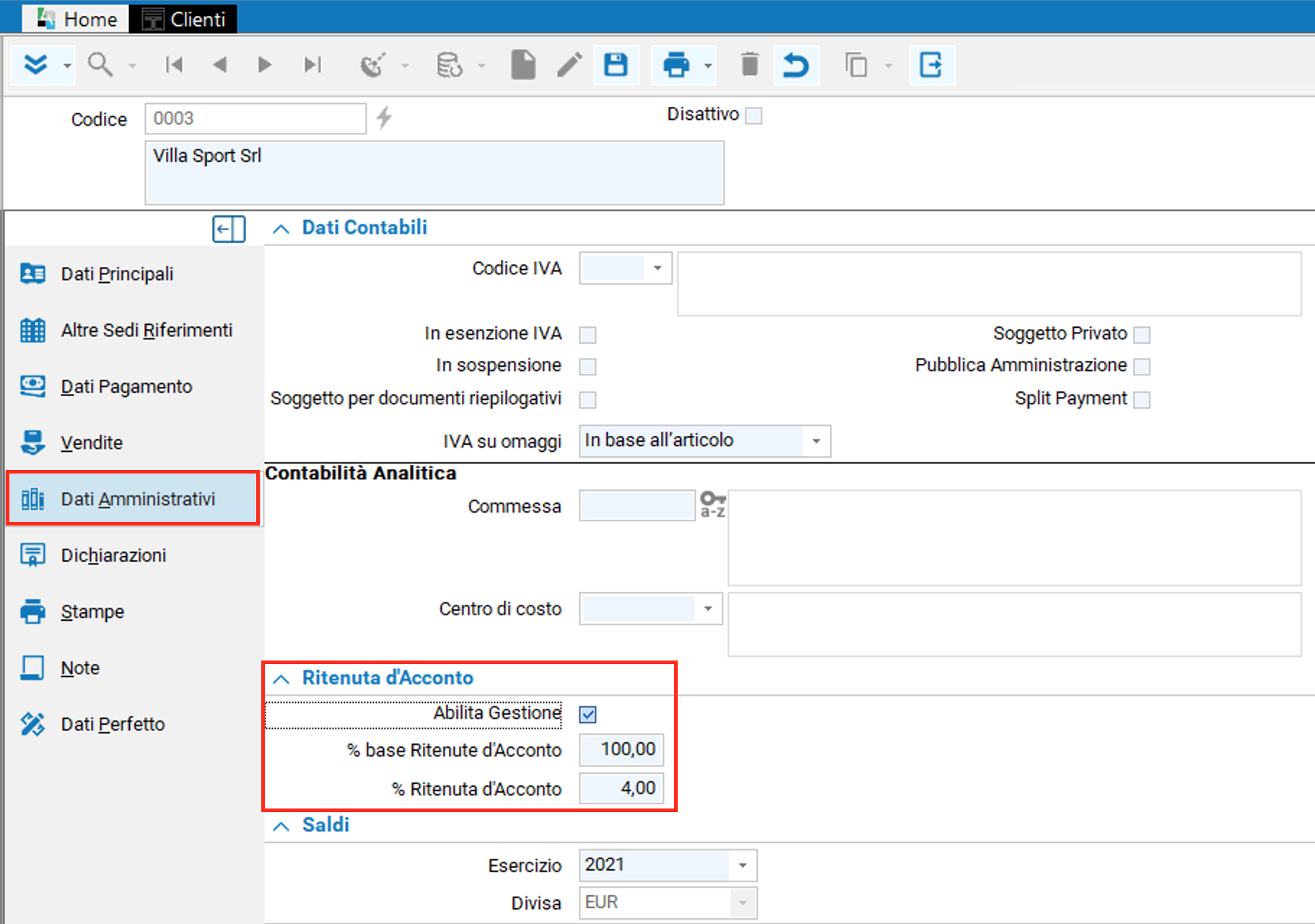The image size is (1315, 924).
Task: Toggle the Disattivo checkbox
Action: pyautogui.click(x=753, y=115)
